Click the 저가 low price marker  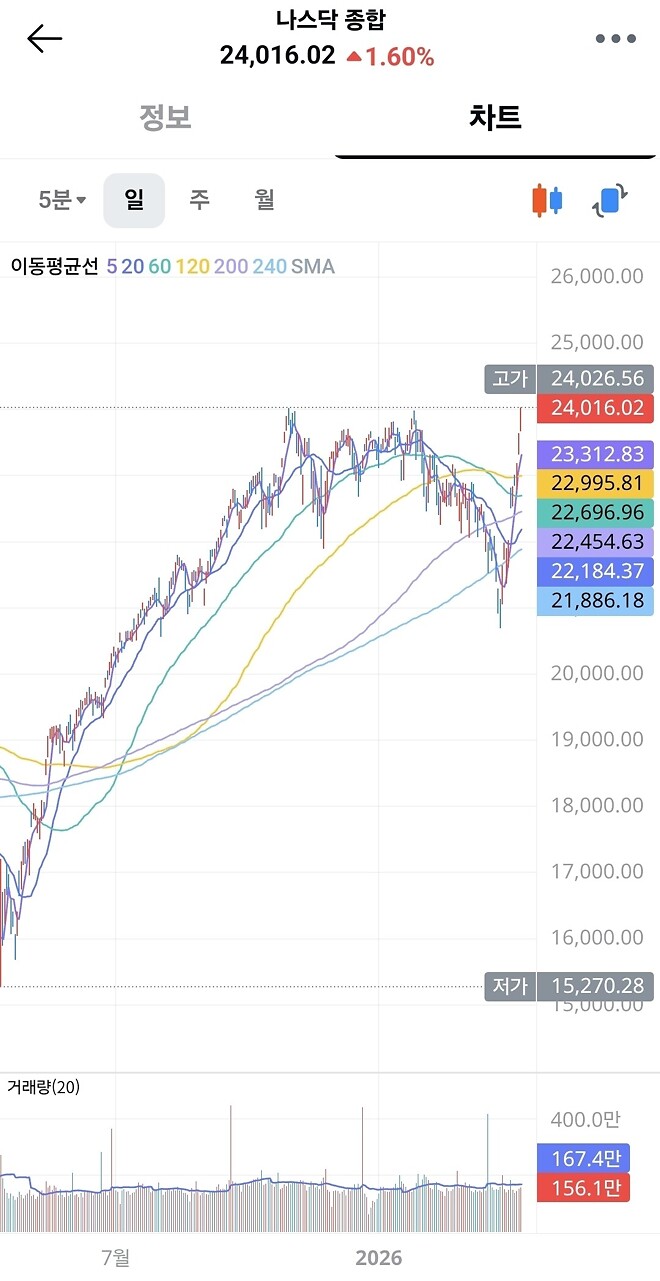[x=510, y=986]
